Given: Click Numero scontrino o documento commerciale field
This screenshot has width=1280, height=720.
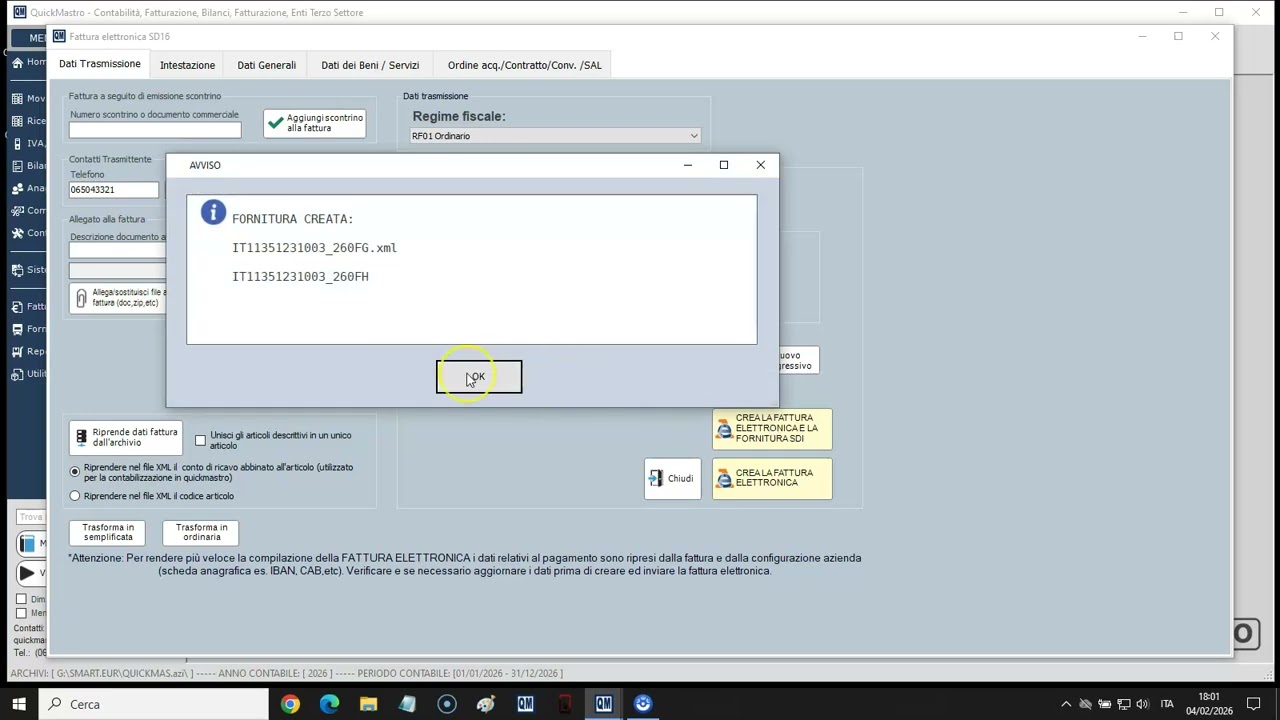Looking at the screenshot, I should (155, 130).
